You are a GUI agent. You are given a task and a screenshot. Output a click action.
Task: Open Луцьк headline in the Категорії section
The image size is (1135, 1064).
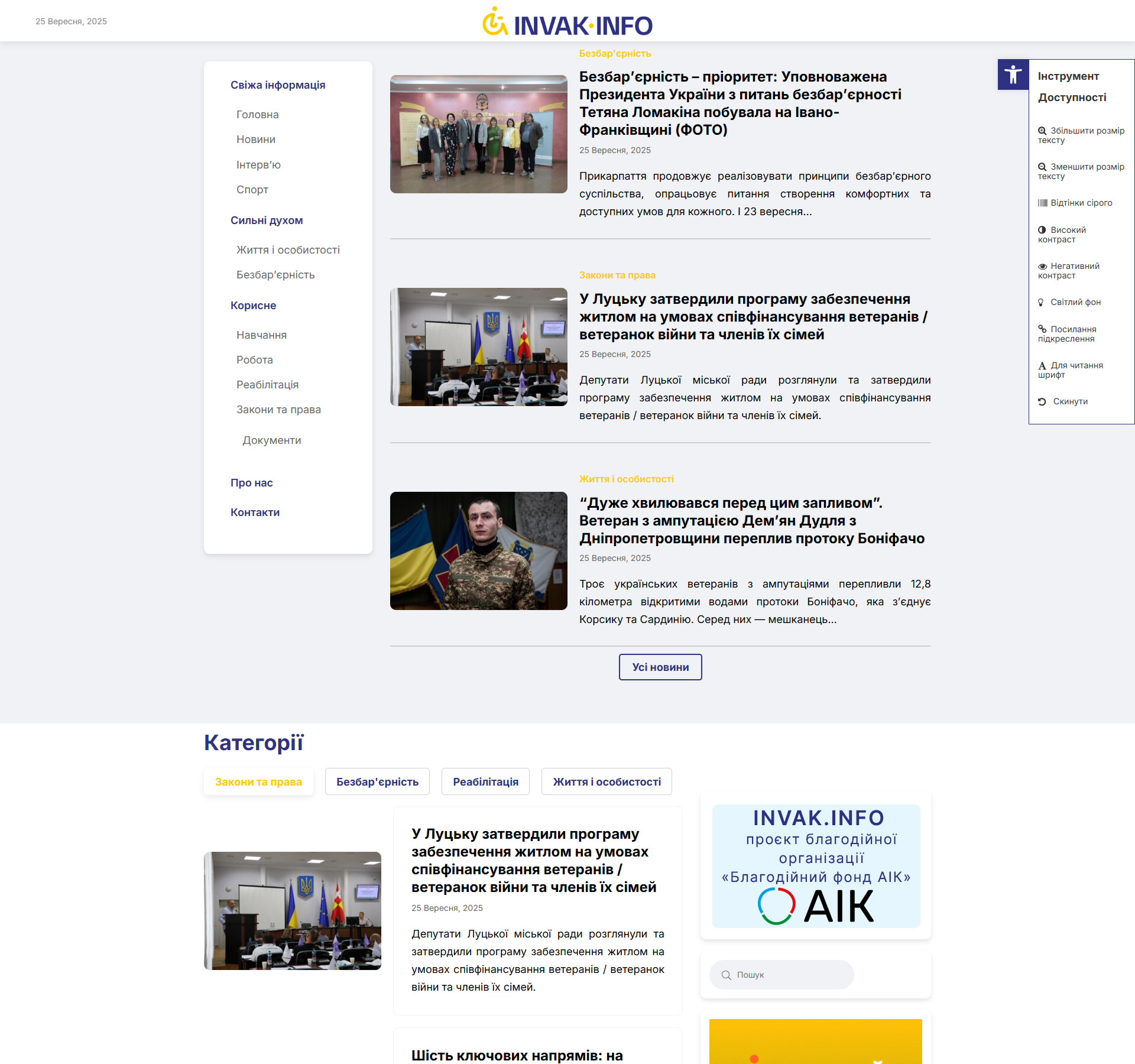click(534, 861)
